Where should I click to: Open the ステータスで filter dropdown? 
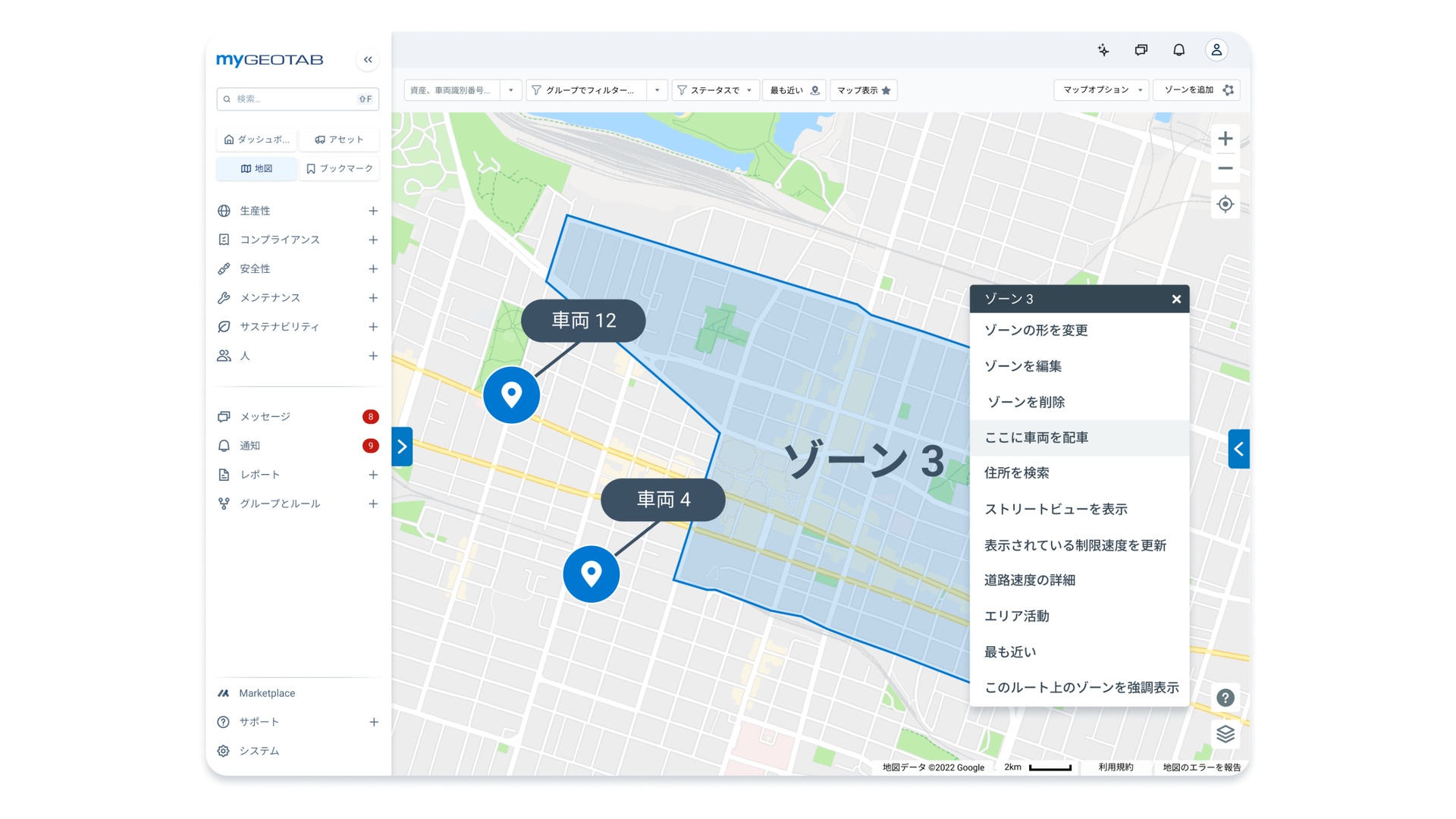click(716, 90)
